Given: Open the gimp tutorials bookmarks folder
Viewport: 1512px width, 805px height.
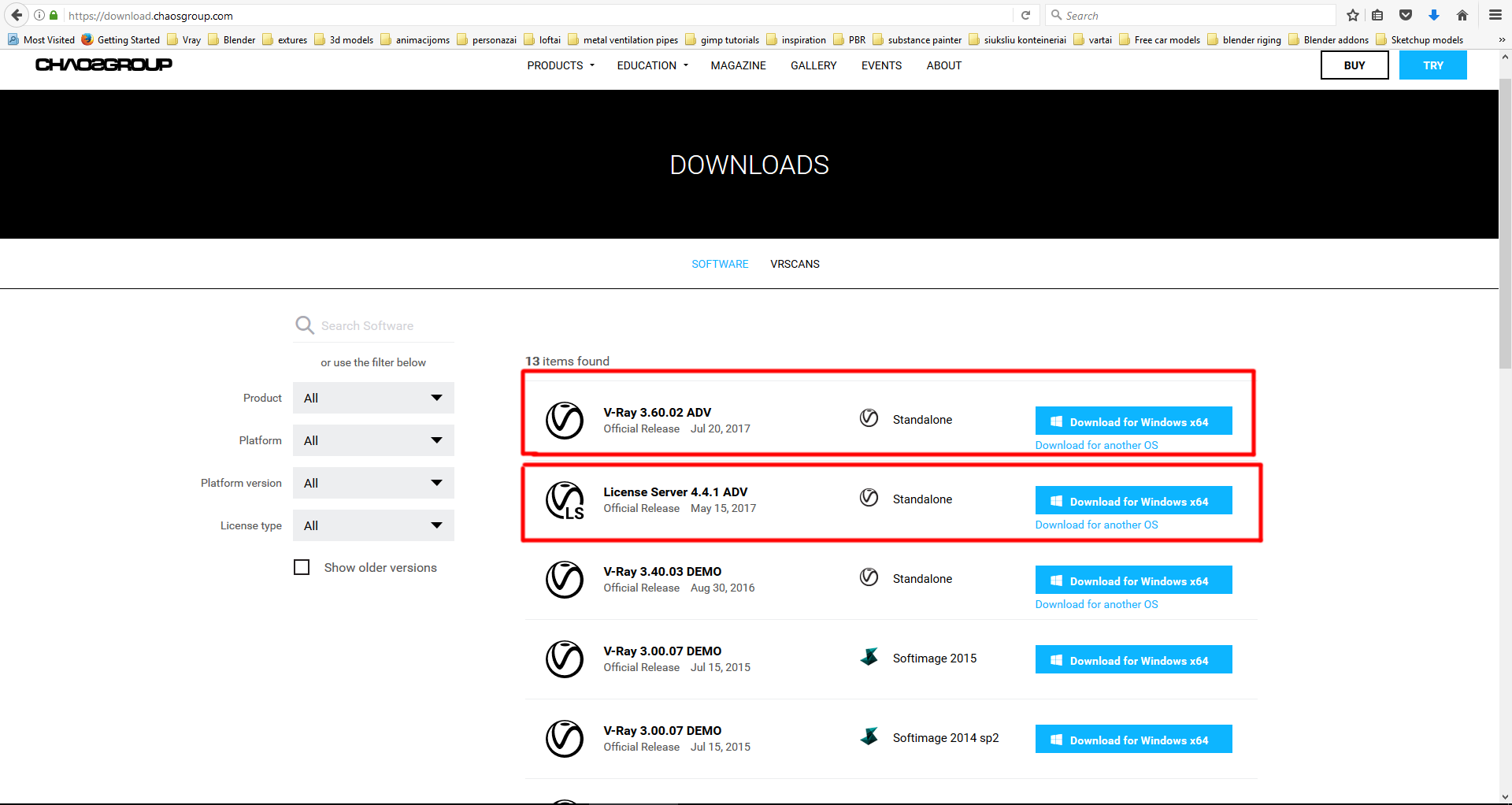Looking at the screenshot, I should click(722, 39).
